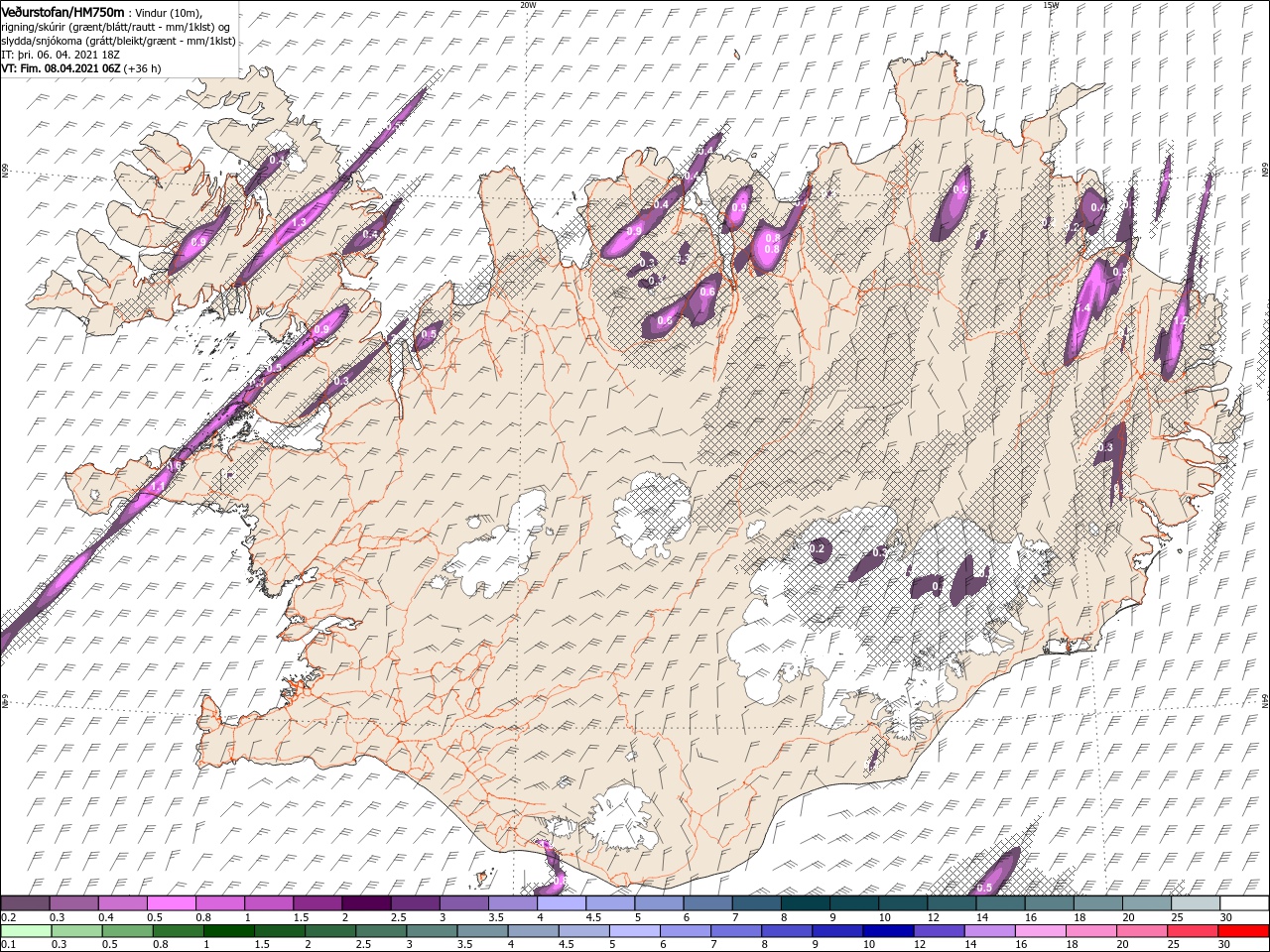Click the 0.2–0.3 snow legend swatch
This screenshot has width=1270, height=952.
[25, 903]
